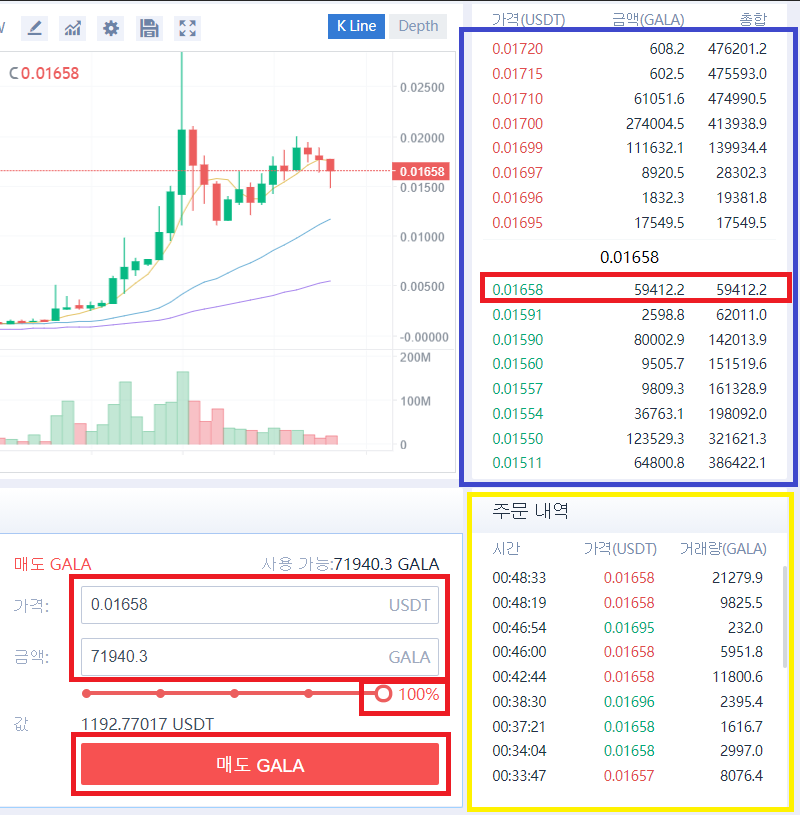This screenshot has height=815, width=800.
Task: Click the 거래량(GALA) column header in trades
Action: 723,549
